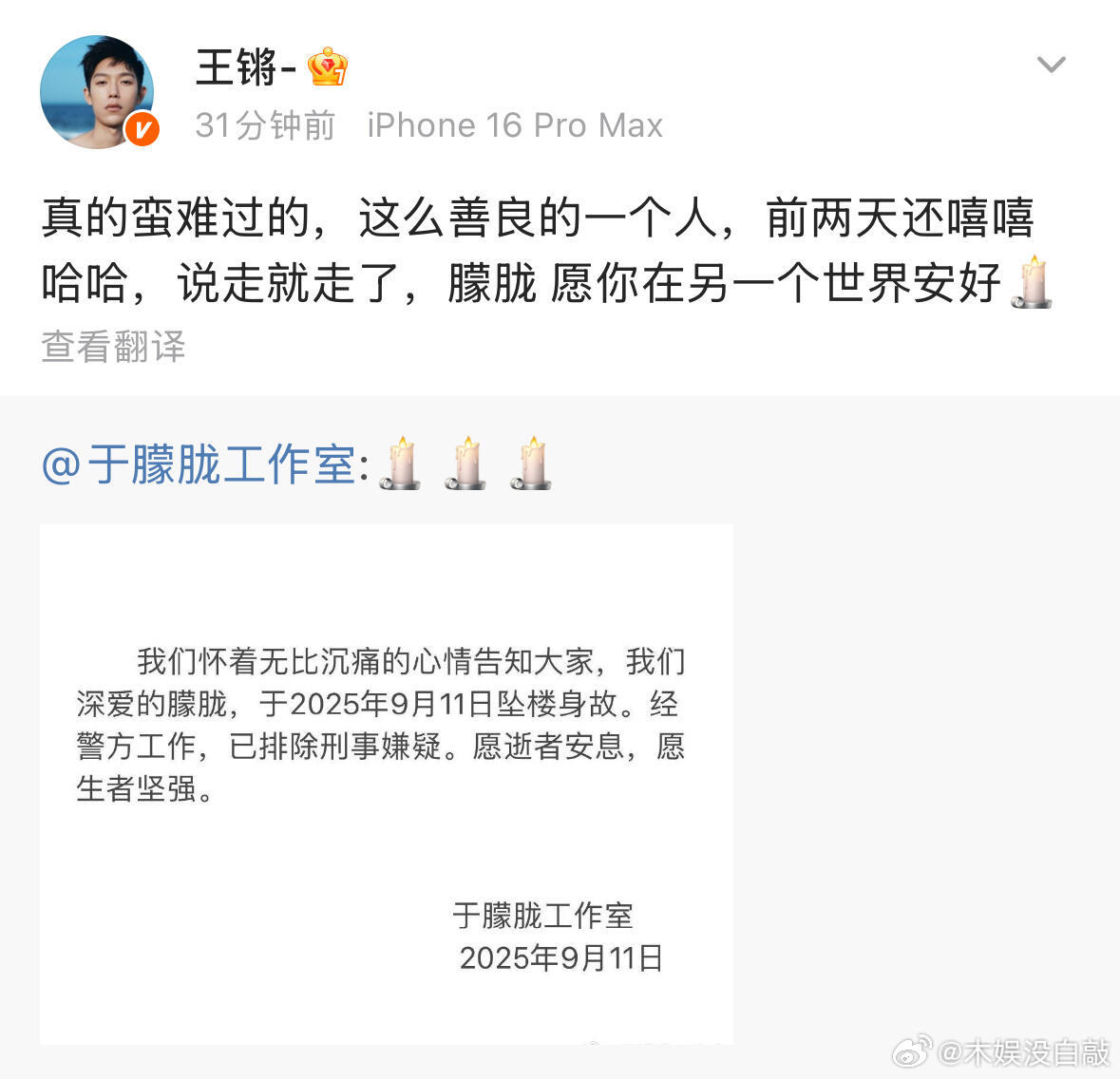Tap the iPhone 16 Pro Max source label
1120x1079 pixels.
[x=515, y=125]
